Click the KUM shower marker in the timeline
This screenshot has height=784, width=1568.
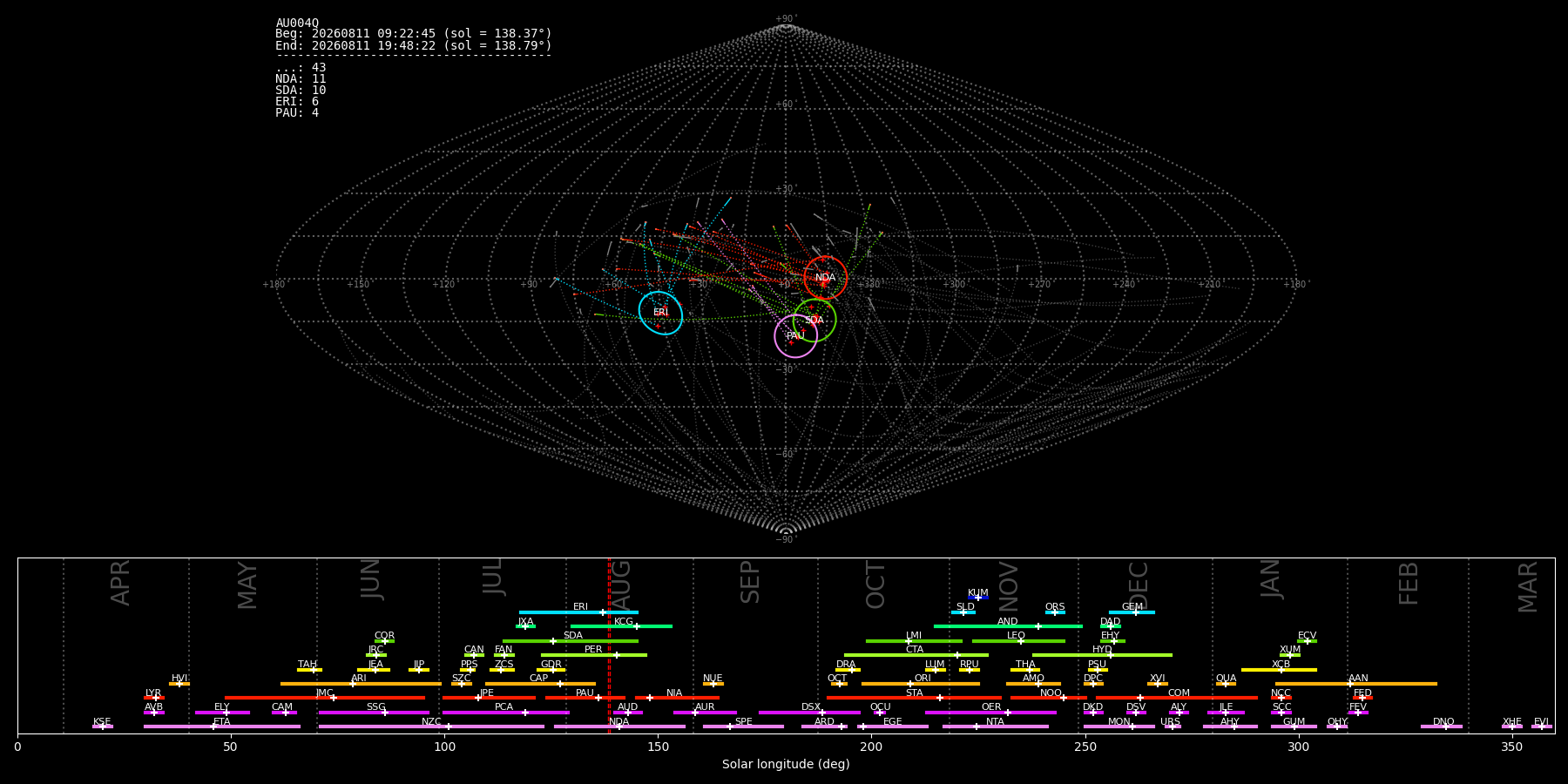click(978, 598)
